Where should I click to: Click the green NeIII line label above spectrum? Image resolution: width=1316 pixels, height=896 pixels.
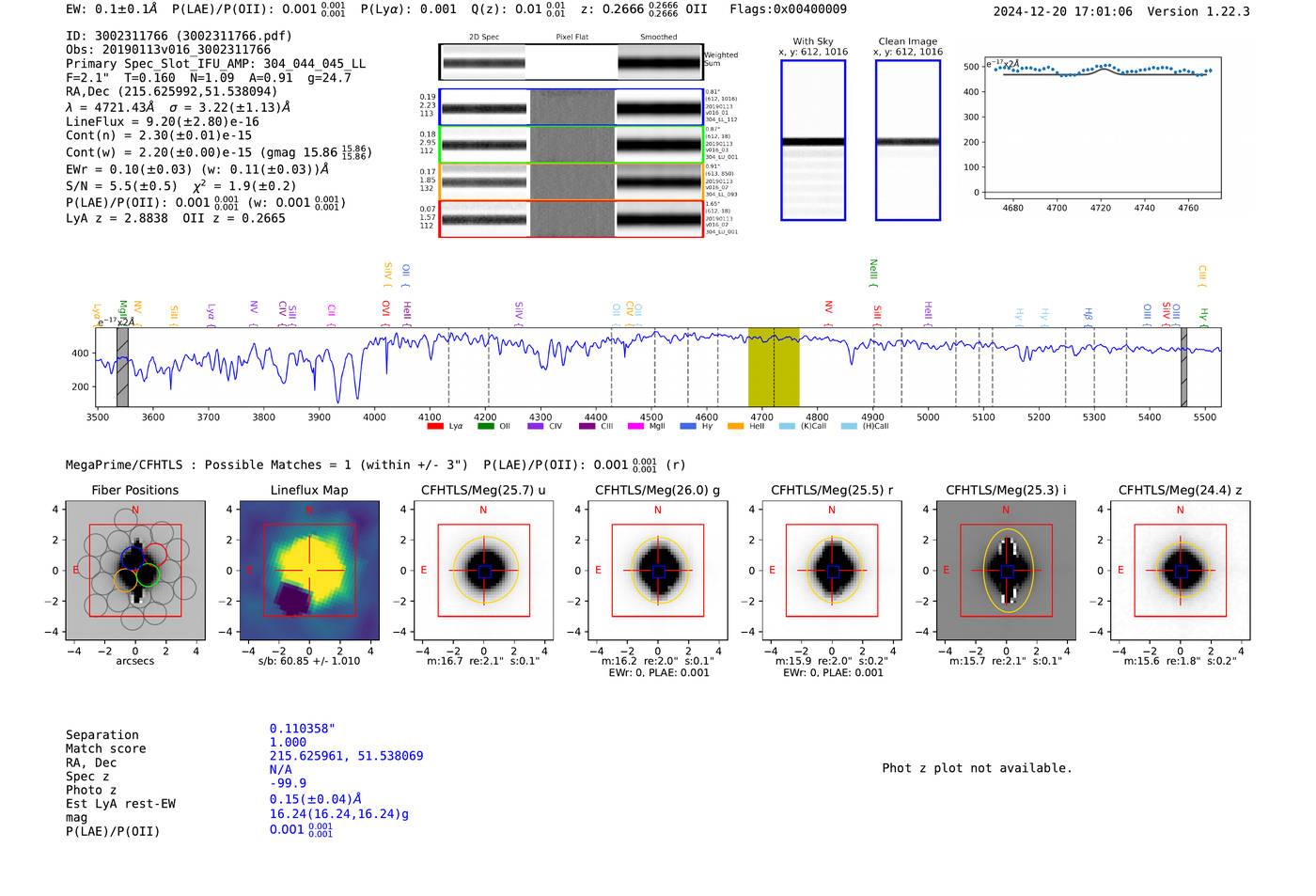point(873,272)
